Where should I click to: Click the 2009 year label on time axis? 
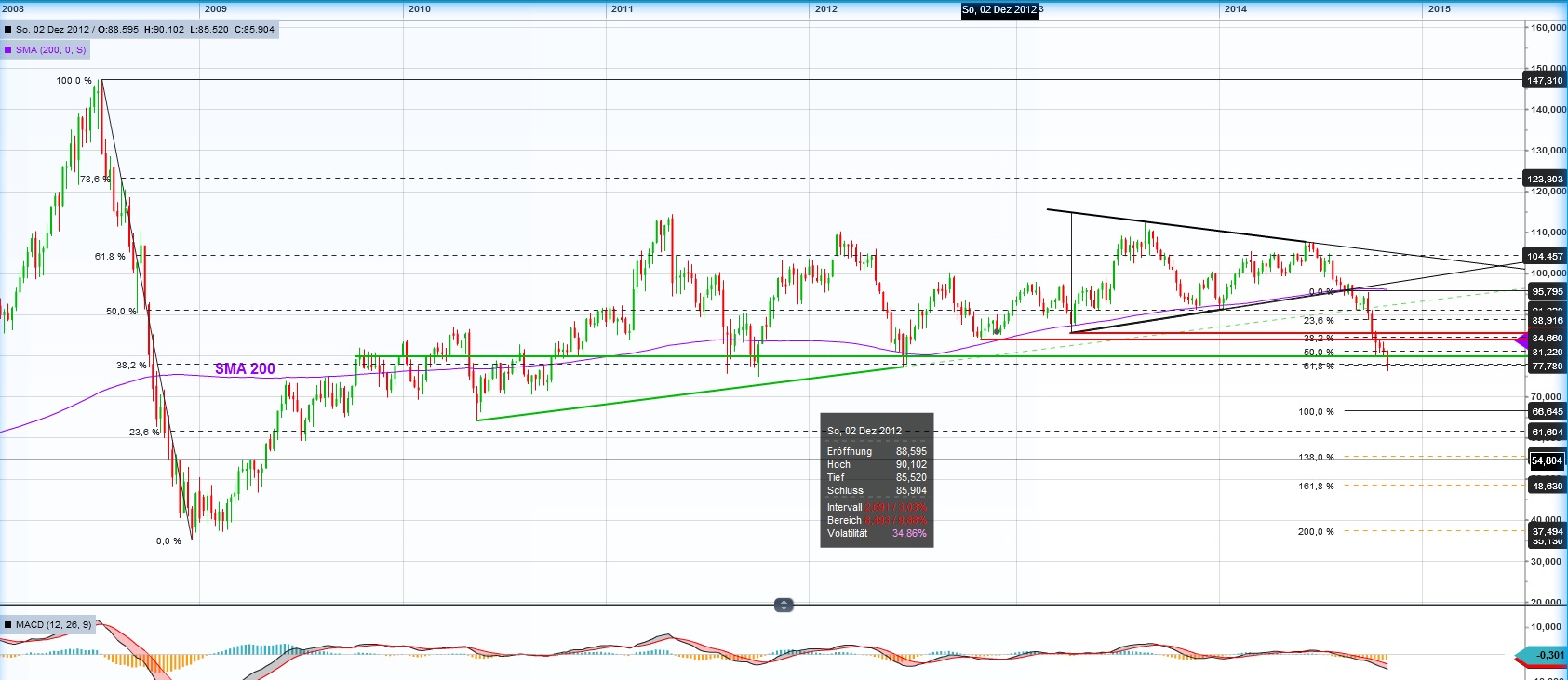pyautogui.click(x=215, y=8)
